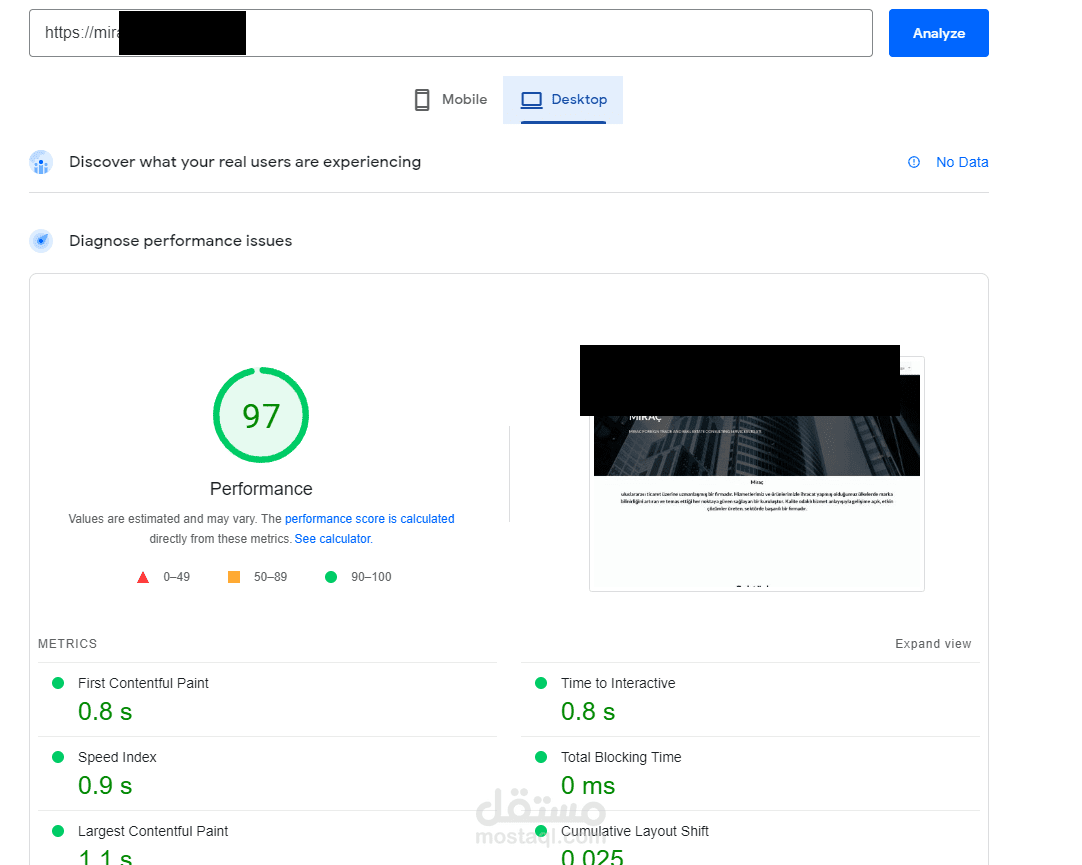Click the page screenshot thumbnail

click(x=756, y=474)
